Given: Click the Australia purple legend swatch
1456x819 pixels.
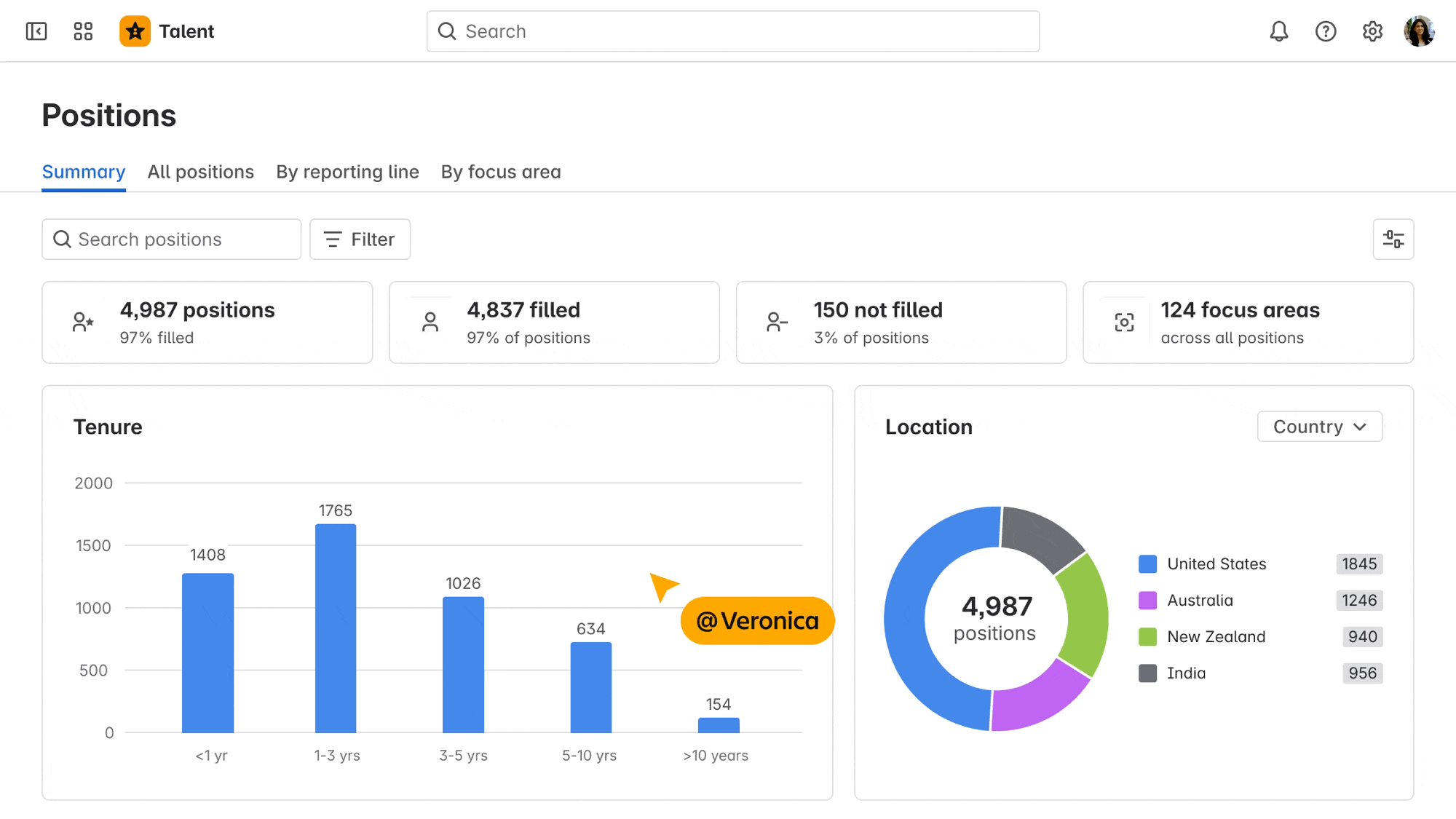Looking at the screenshot, I should [1147, 601].
